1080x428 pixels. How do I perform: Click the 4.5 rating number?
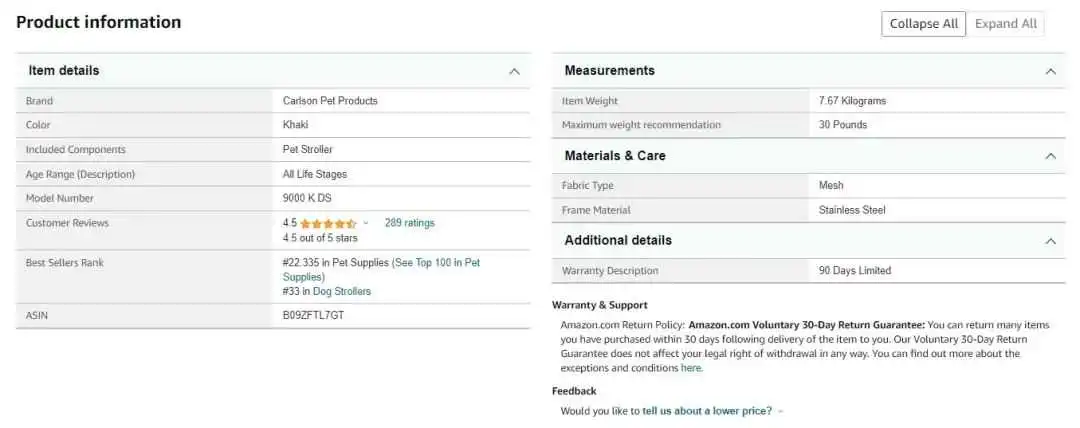coord(289,223)
